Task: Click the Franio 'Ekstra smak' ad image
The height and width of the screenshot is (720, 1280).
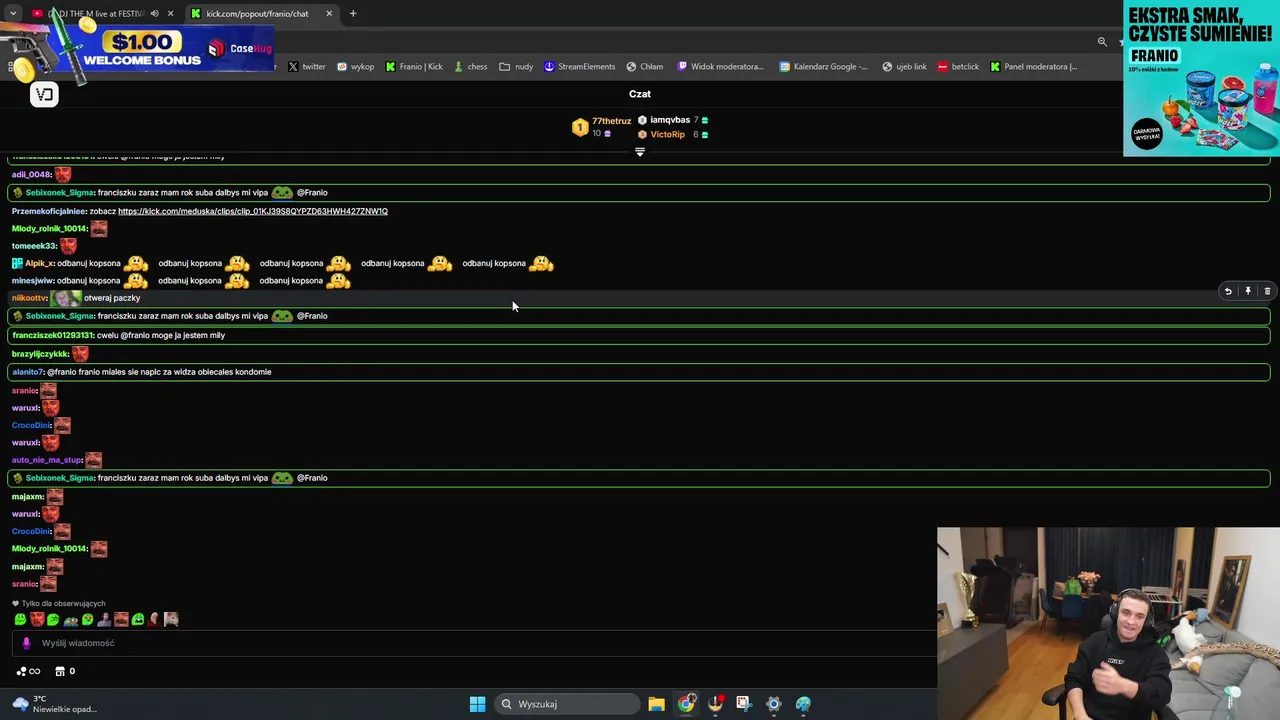Action: [1201, 79]
